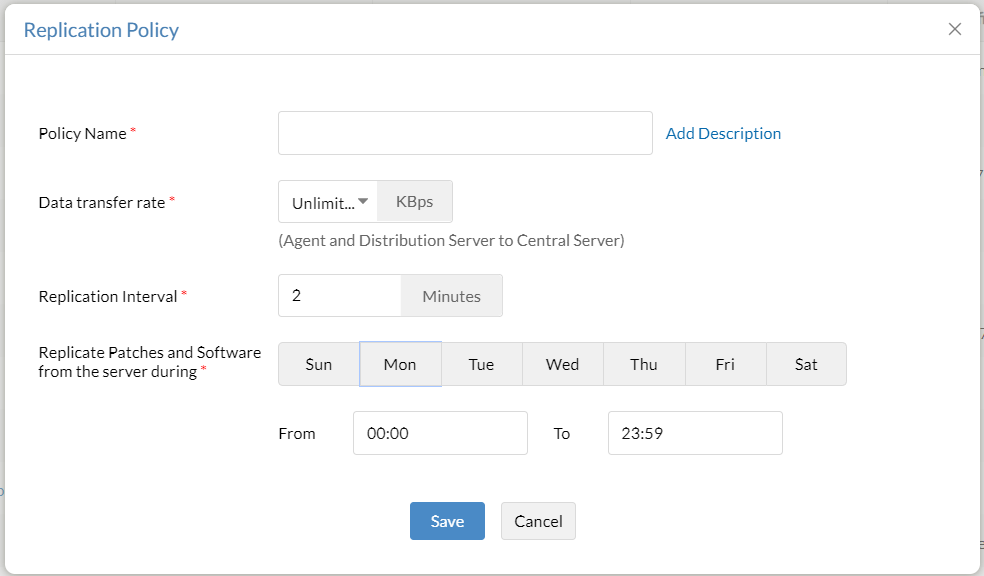The height and width of the screenshot is (576, 984).
Task: Open the Data transfer rate dropdown
Action: (x=331, y=202)
